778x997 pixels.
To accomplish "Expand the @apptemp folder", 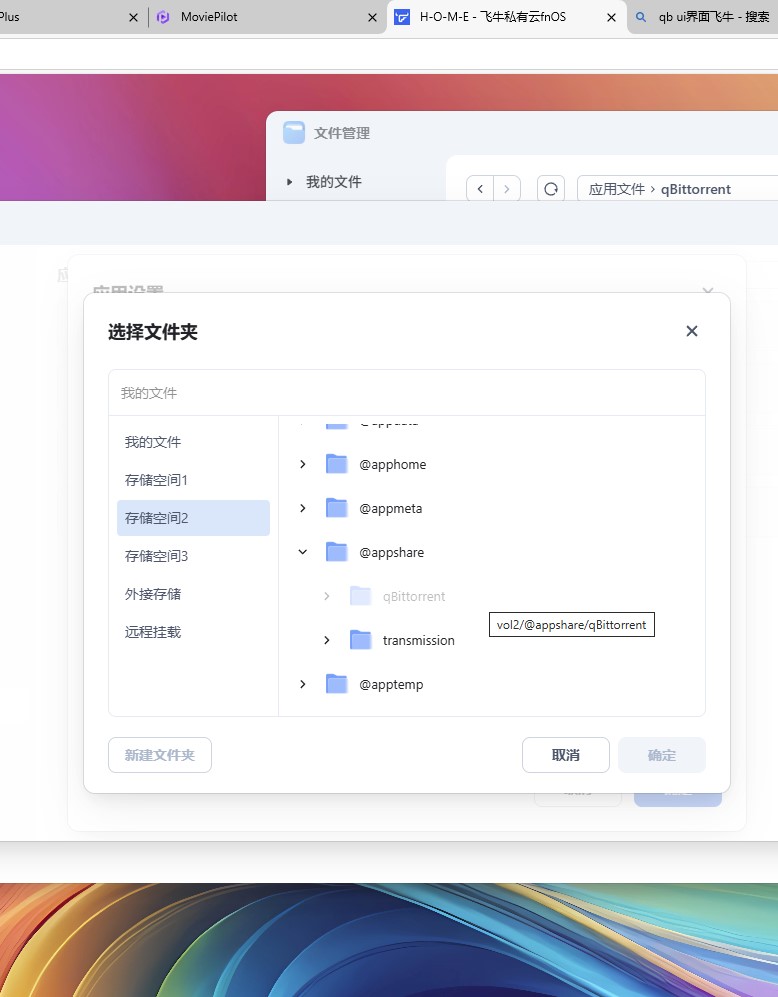I will (303, 684).
